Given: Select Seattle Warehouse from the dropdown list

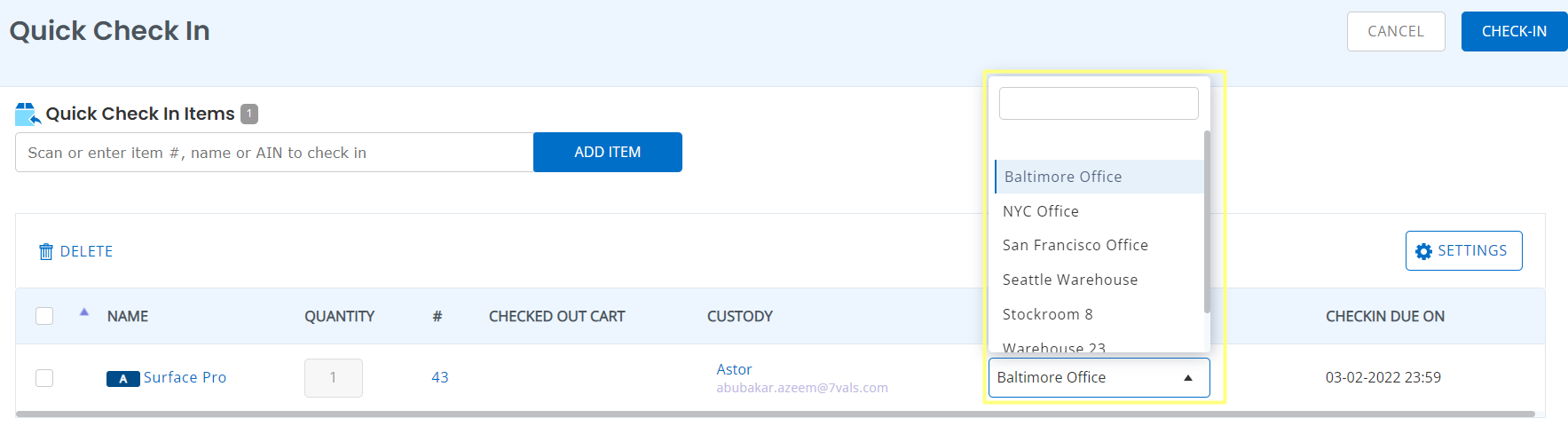Looking at the screenshot, I should 1069,280.
